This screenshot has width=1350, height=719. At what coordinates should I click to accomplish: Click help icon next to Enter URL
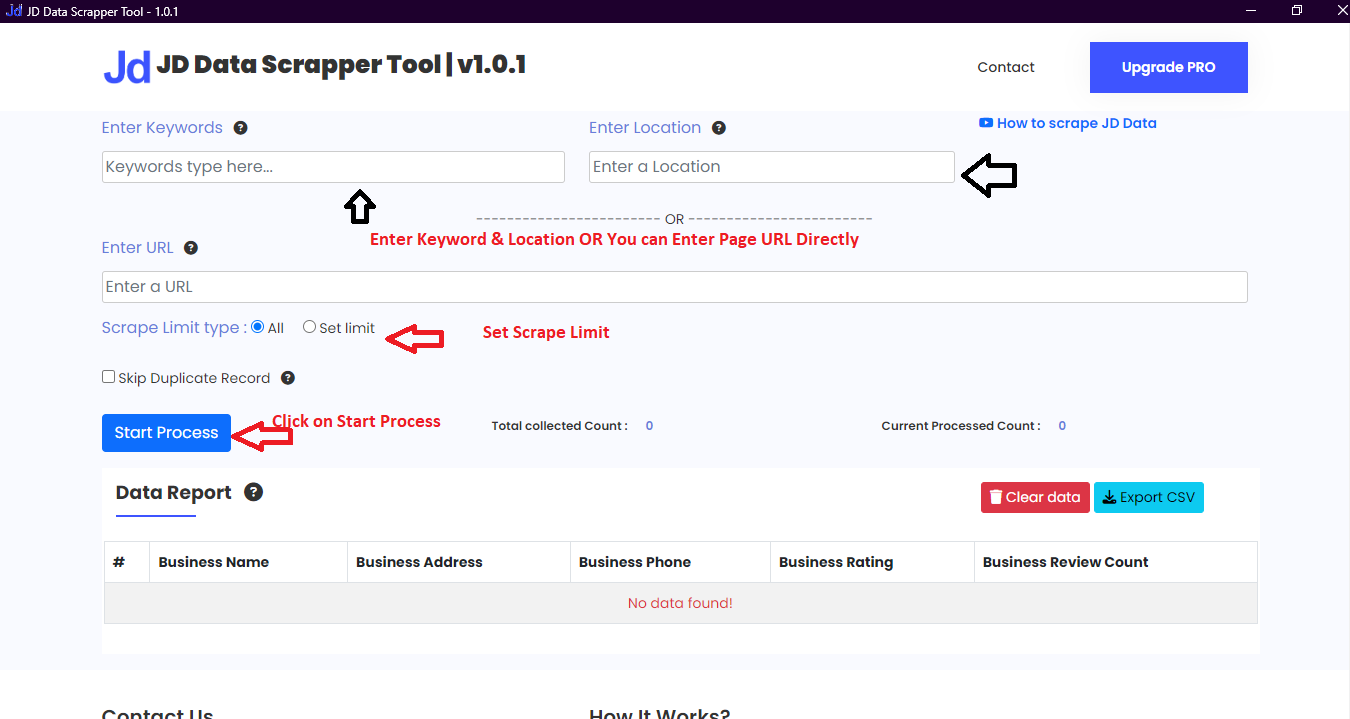191,248
